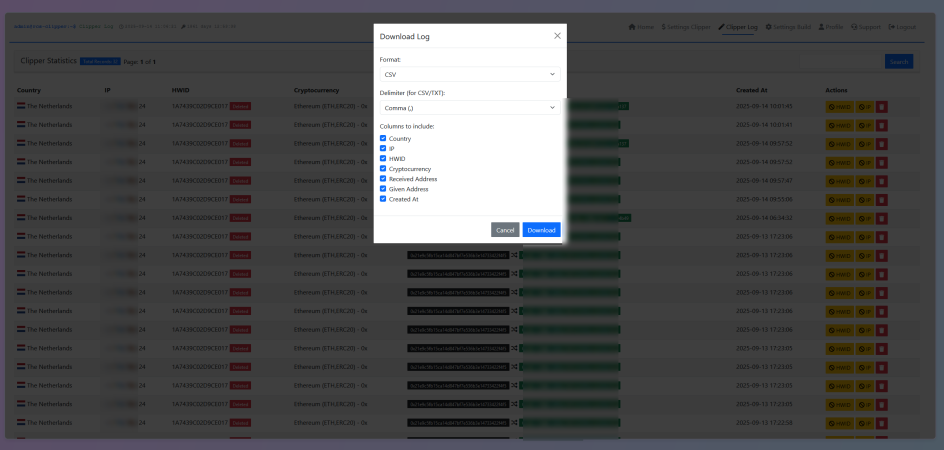The width and height of the screenshot is (944, 450).
Task: Focus the search input next to Search
Action: tap(841, 62)
